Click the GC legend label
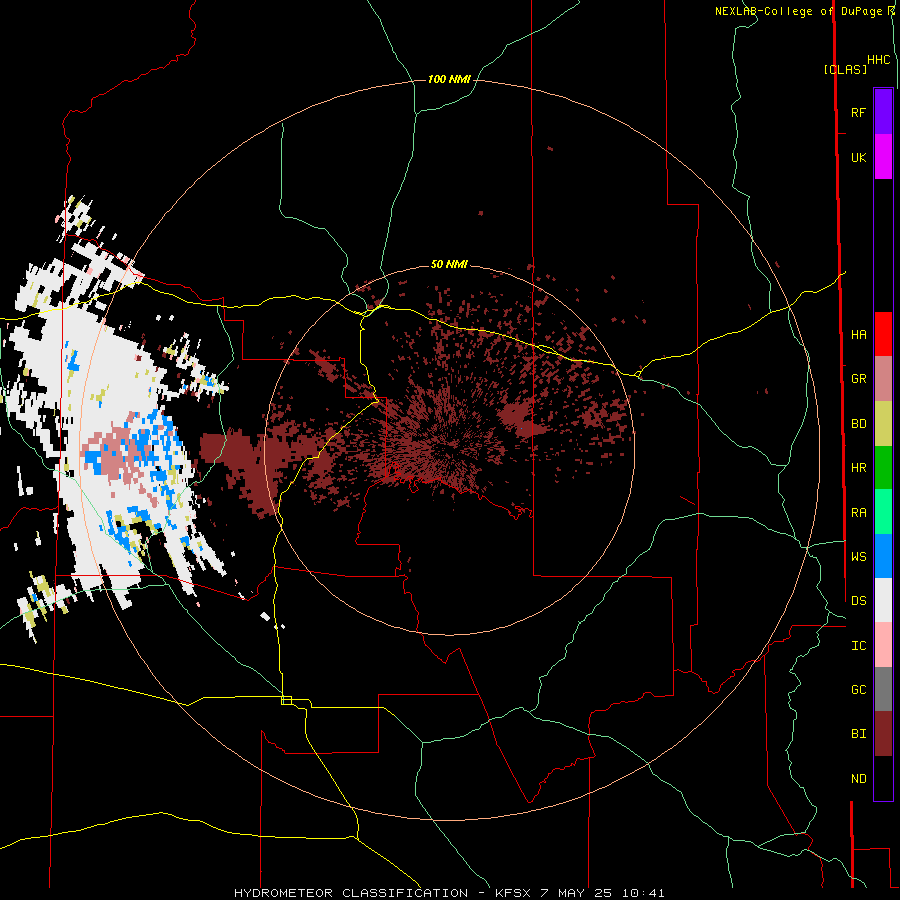The image size is (900, 900). point(858,689)
